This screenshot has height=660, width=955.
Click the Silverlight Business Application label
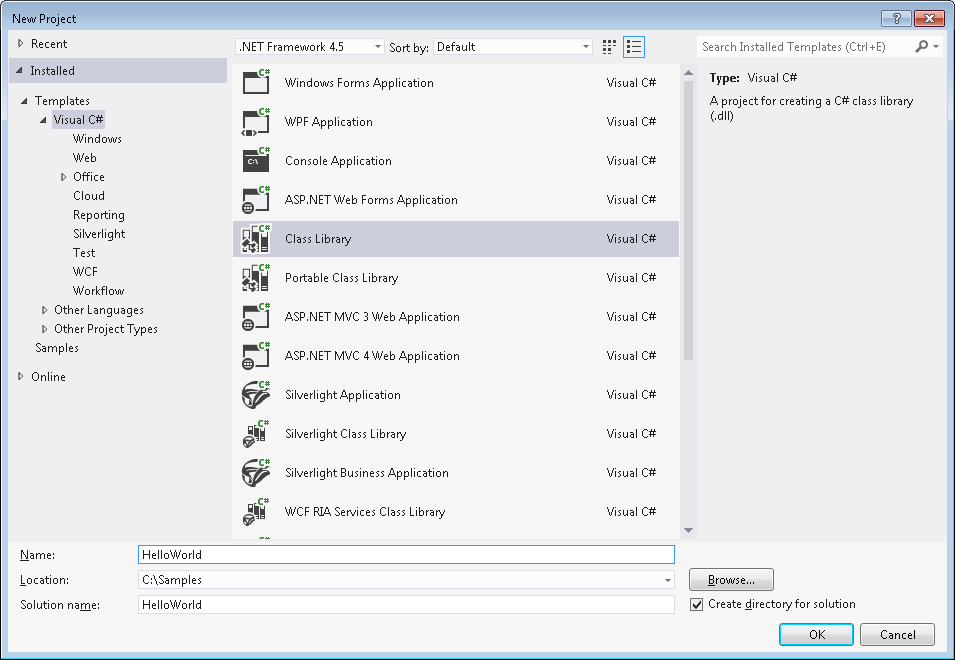[366, 472]
